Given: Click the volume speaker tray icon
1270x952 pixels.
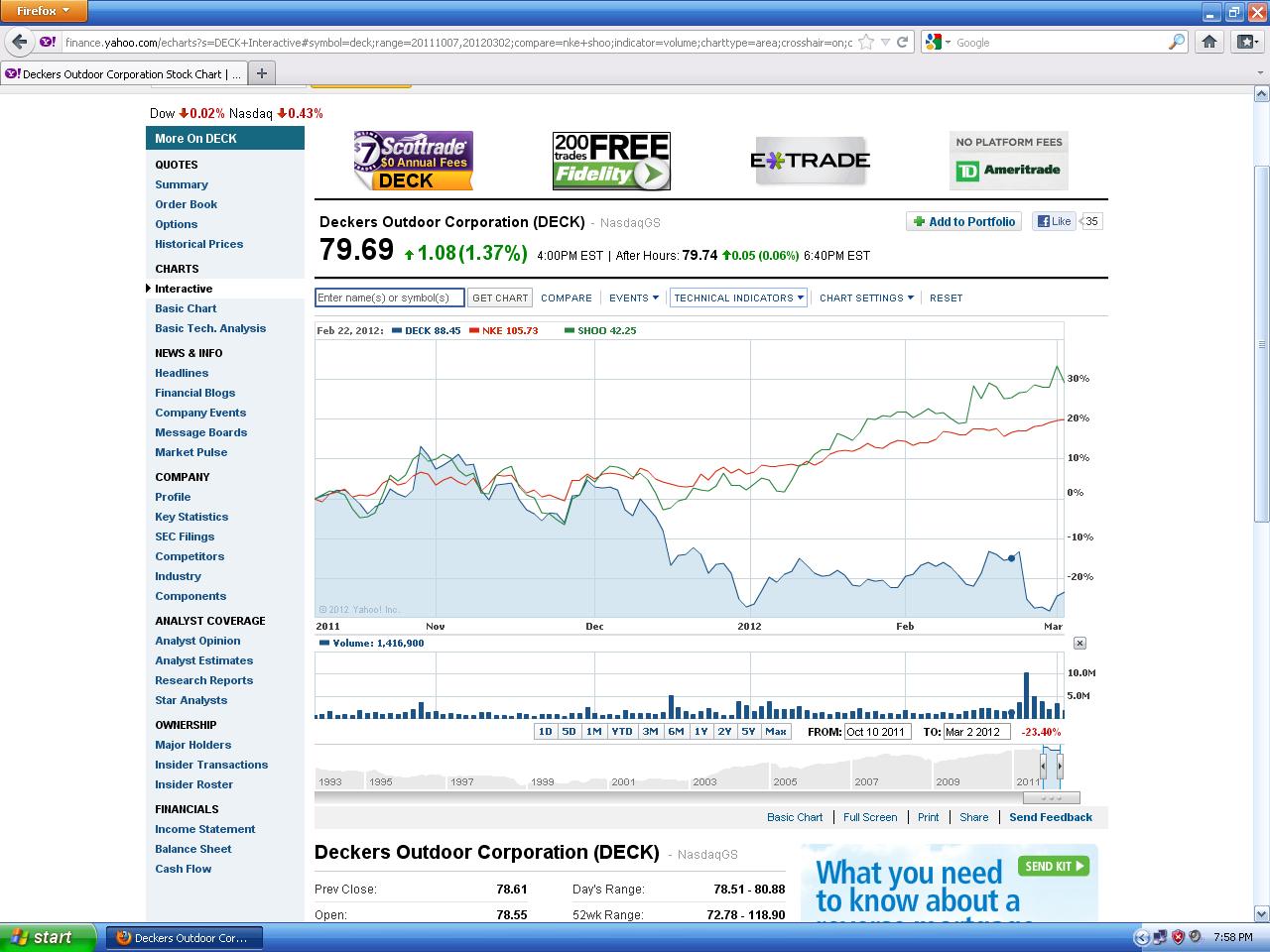Looking at the screenshot, I should (1196, 937).
